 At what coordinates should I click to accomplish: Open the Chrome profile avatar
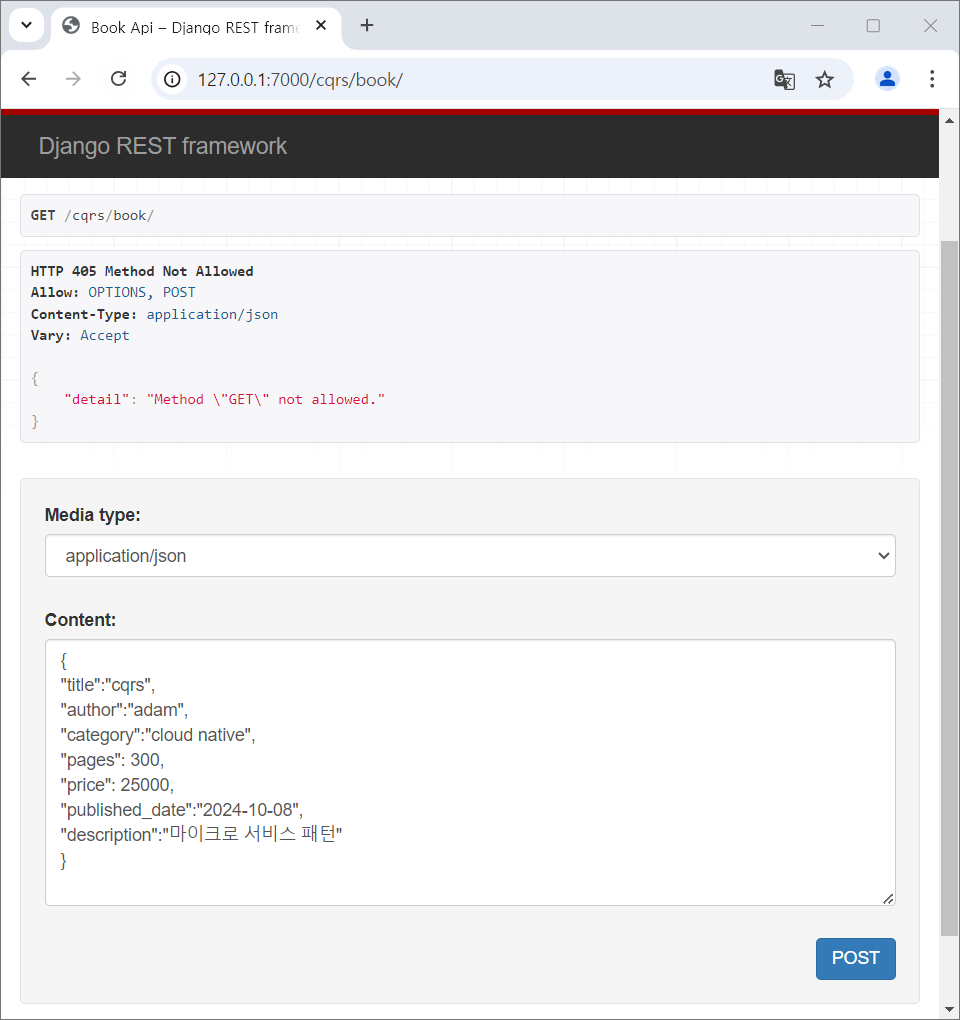coord(887,79)
